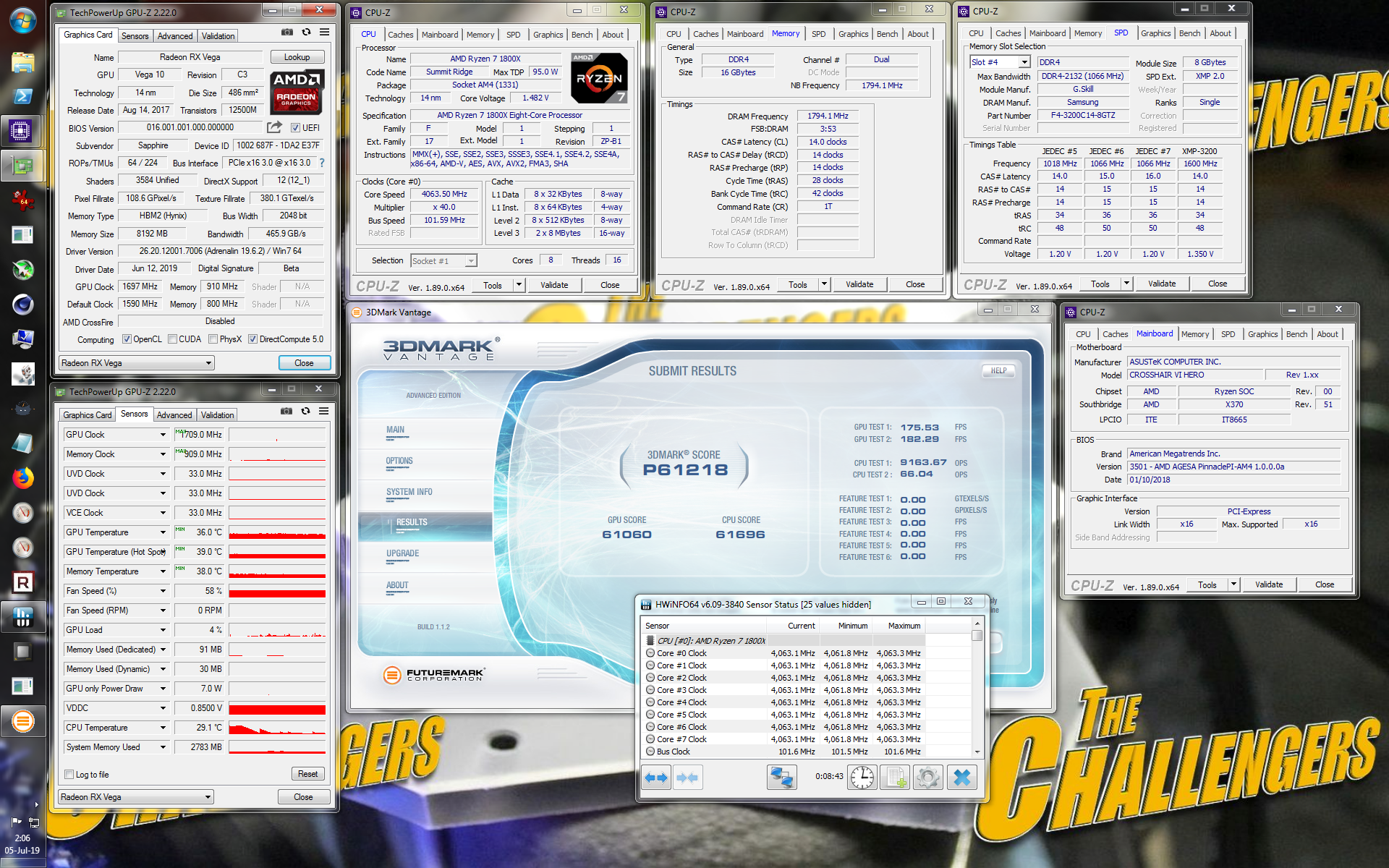Open SYSTEM INFO in 3DMark Vantage

[409, 492]
